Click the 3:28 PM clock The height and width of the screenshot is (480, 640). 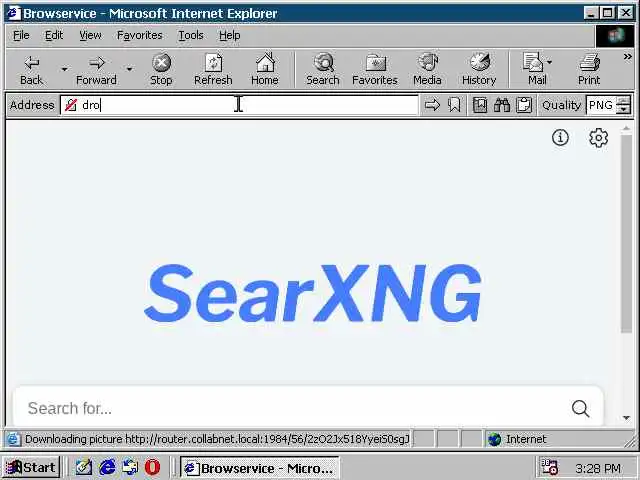(598, 468)
